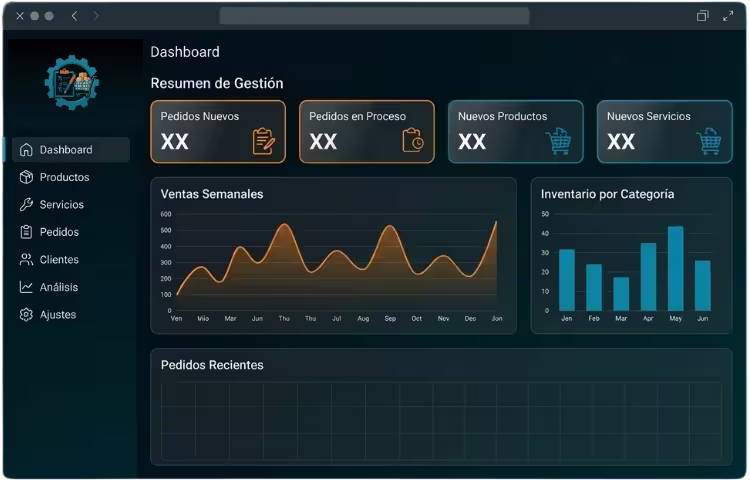
Task: Click the back arrow in the title bar
Action: click(x=75, y=16)
